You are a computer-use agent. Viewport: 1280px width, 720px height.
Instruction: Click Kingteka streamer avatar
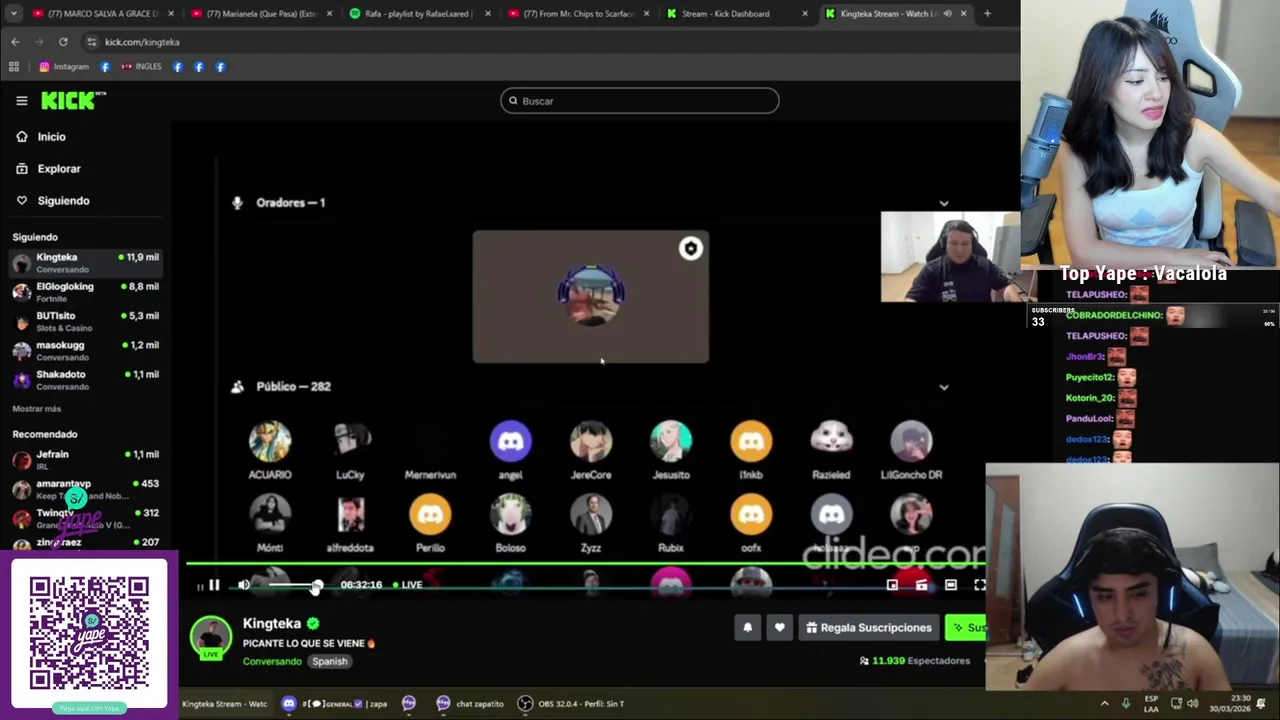tap(211, 637)
